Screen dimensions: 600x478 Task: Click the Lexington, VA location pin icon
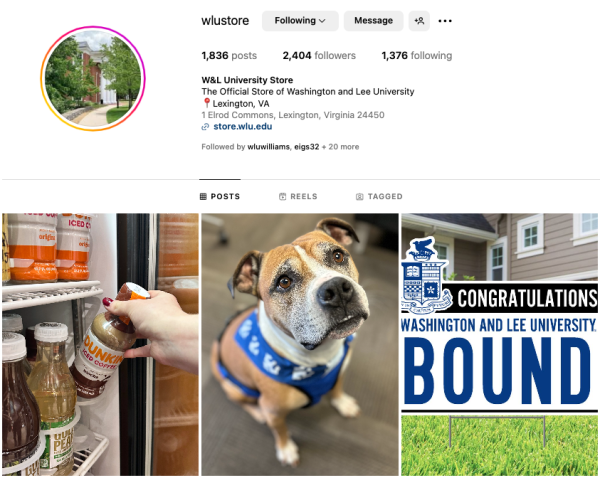point(207,103)
